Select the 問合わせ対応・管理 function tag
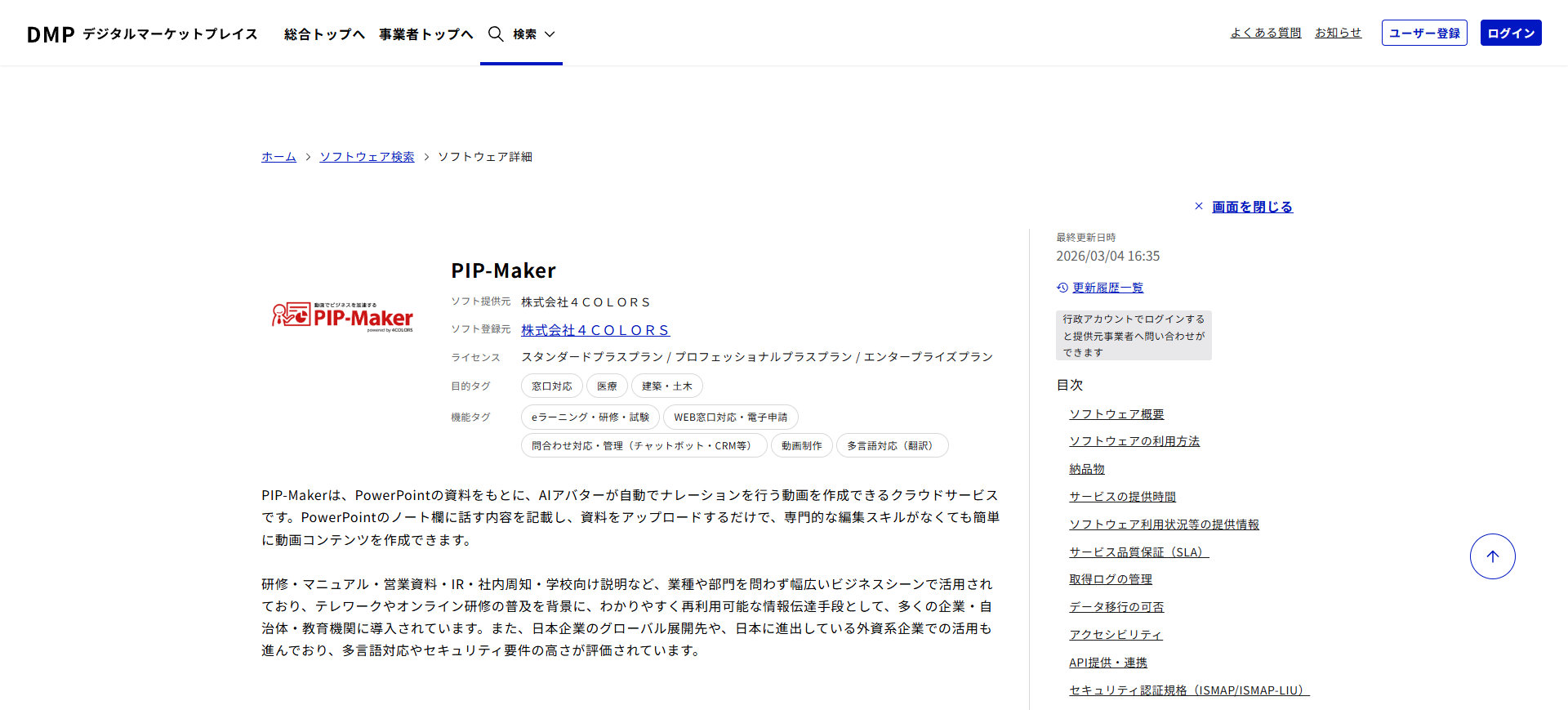The height and width of the screenshot is (710, 1568). pos(644,446)
